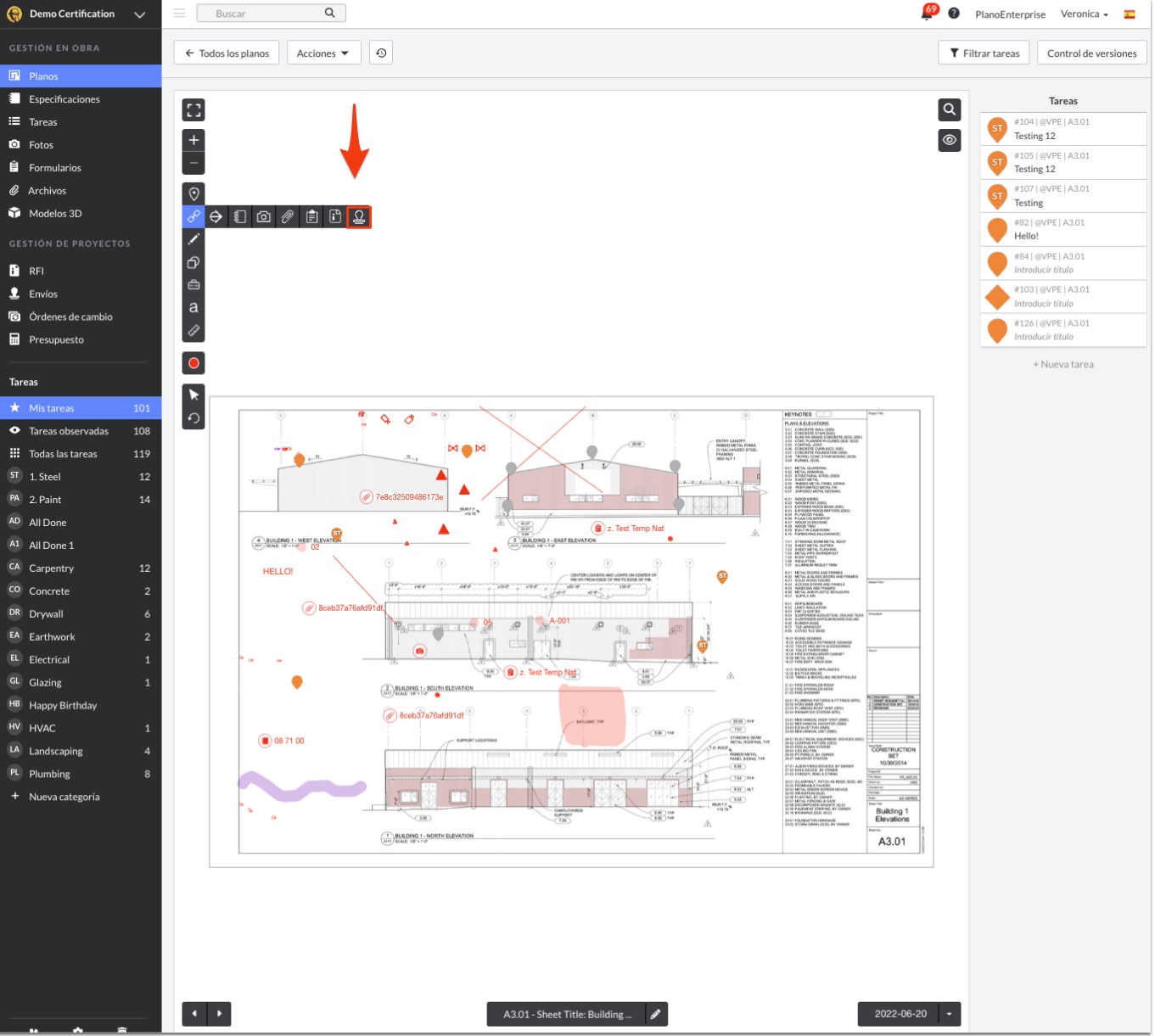The image size is (1155, 1036).
Task: Zoom in with the plus button
Action: pyautogui.click(x=193, y=141)
